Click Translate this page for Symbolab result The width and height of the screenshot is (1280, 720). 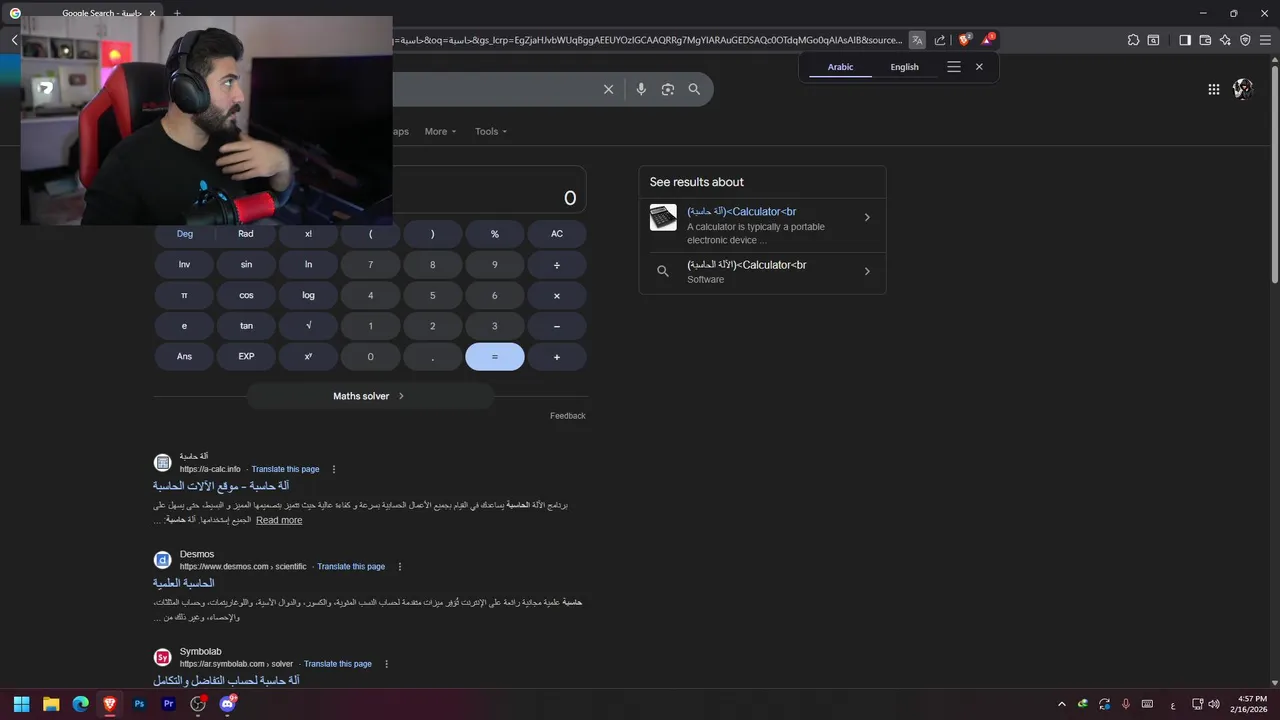[338, 664]
